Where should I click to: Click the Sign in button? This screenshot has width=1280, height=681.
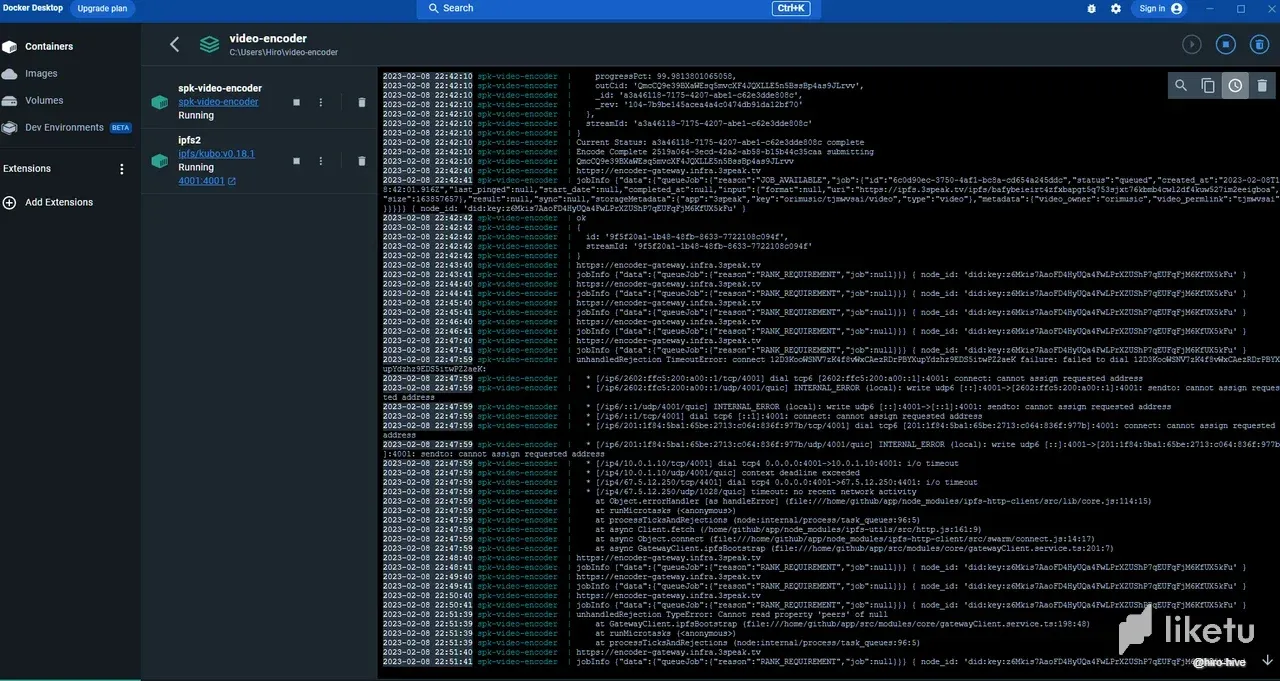(1161, 8)
